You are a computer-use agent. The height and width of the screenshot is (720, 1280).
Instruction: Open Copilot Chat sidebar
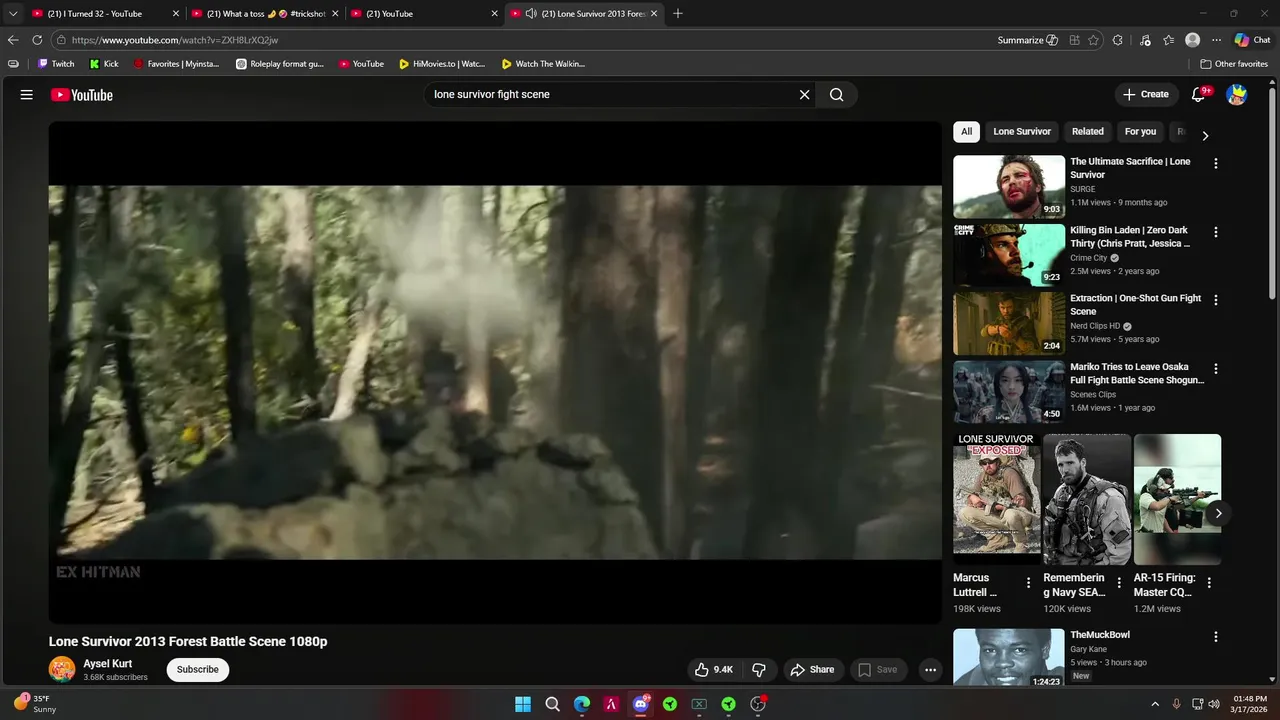(x=1252, y=40)
